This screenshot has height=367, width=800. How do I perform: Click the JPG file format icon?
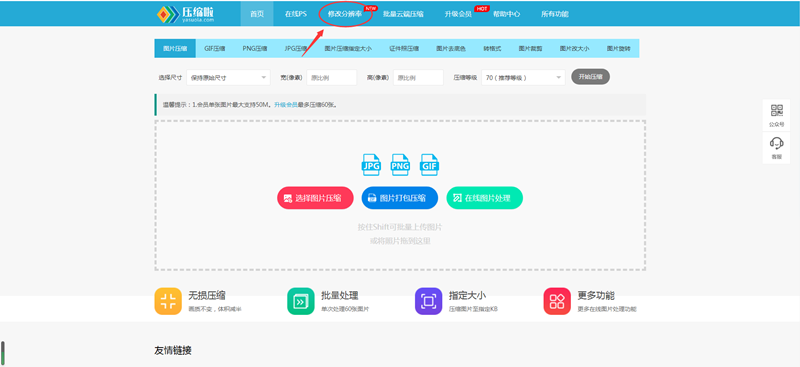(371, 165)
